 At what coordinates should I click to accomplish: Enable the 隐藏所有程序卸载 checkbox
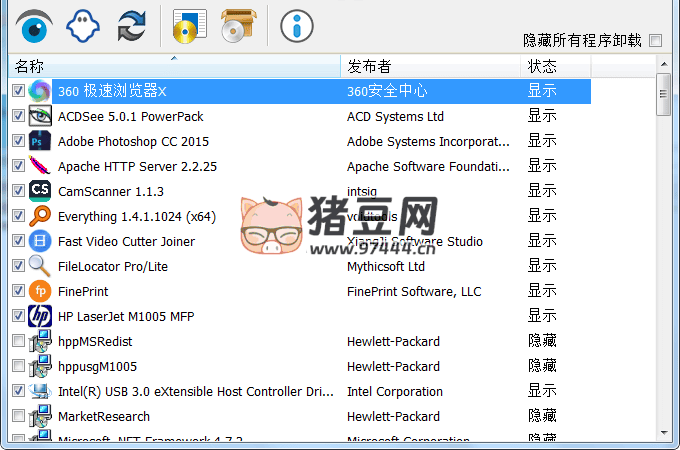pos(655,41)
